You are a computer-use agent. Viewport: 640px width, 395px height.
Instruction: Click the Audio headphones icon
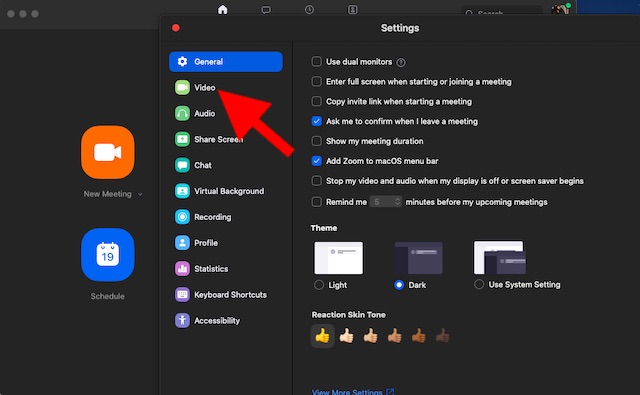pos(182,113)
